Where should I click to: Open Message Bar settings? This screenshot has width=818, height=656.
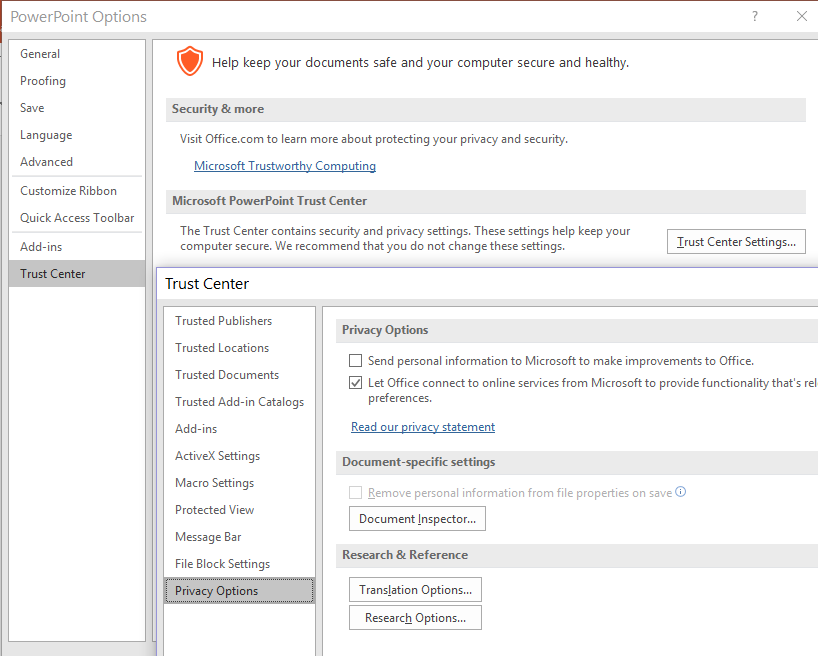239,537
